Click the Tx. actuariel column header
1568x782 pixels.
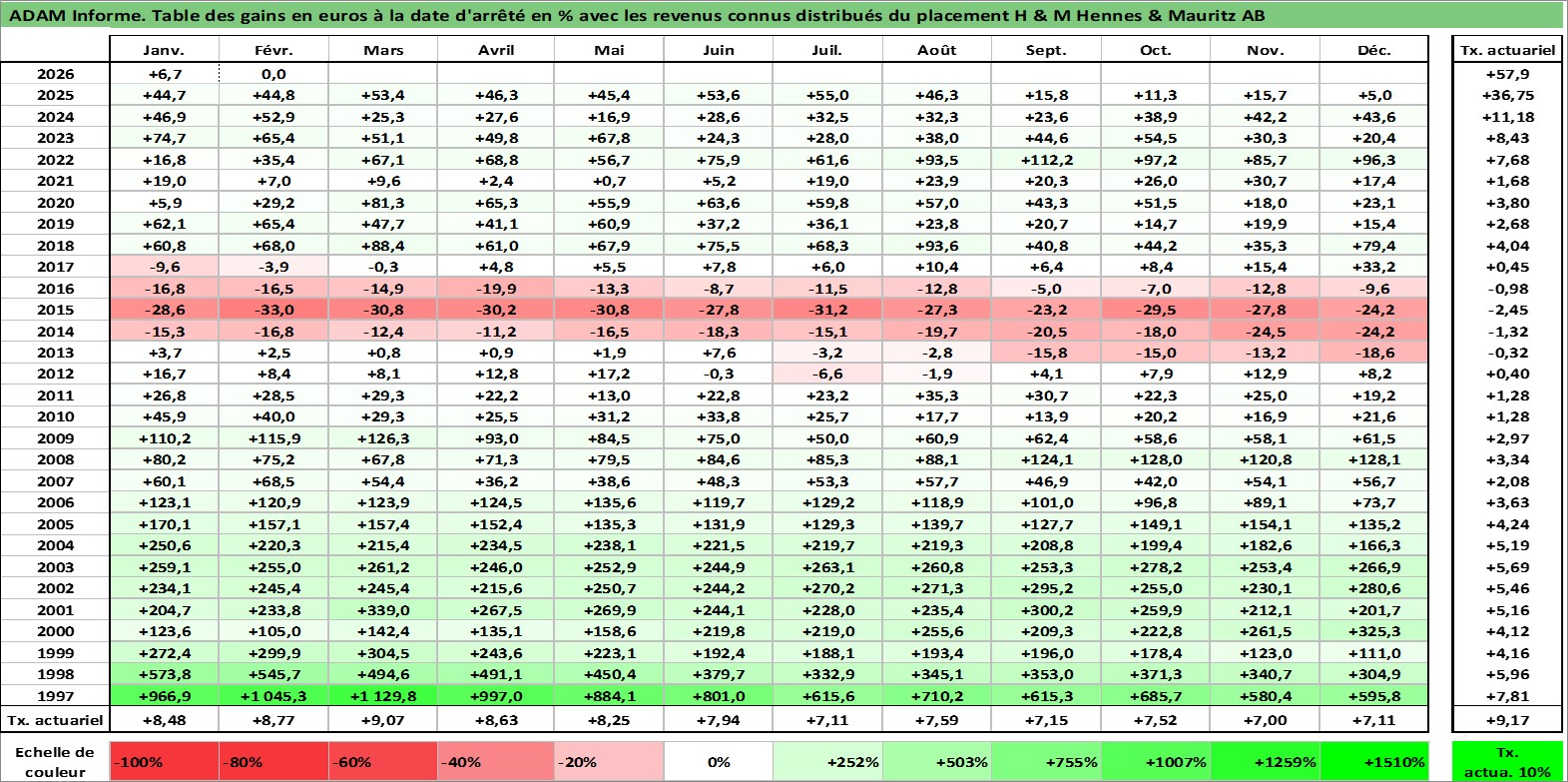[1507, 50]
